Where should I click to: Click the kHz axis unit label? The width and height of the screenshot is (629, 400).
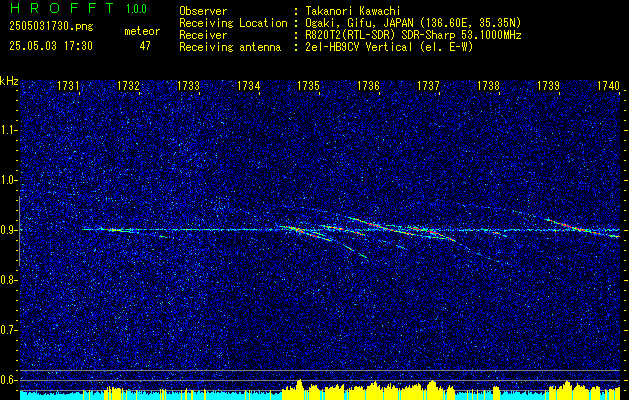9,81
